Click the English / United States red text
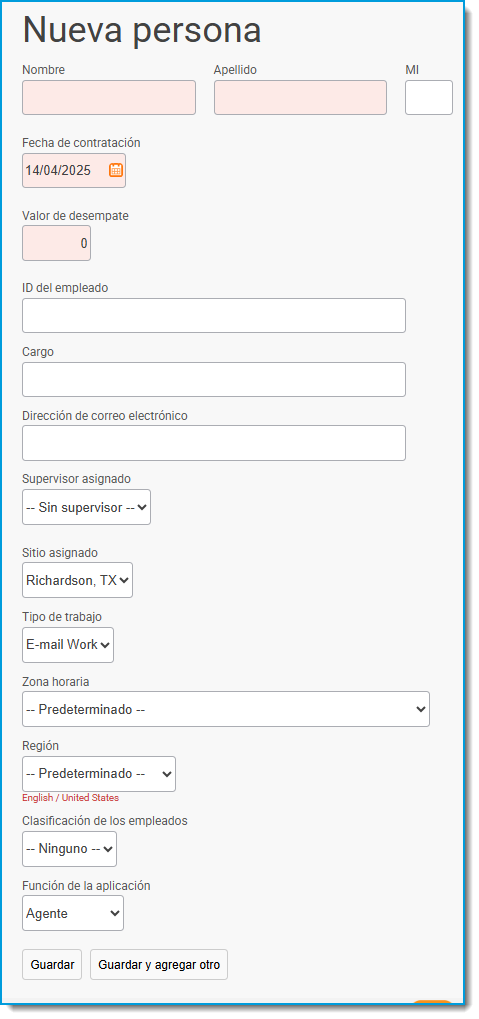This screenshot has width=479, height=1019. pos(70,797)
